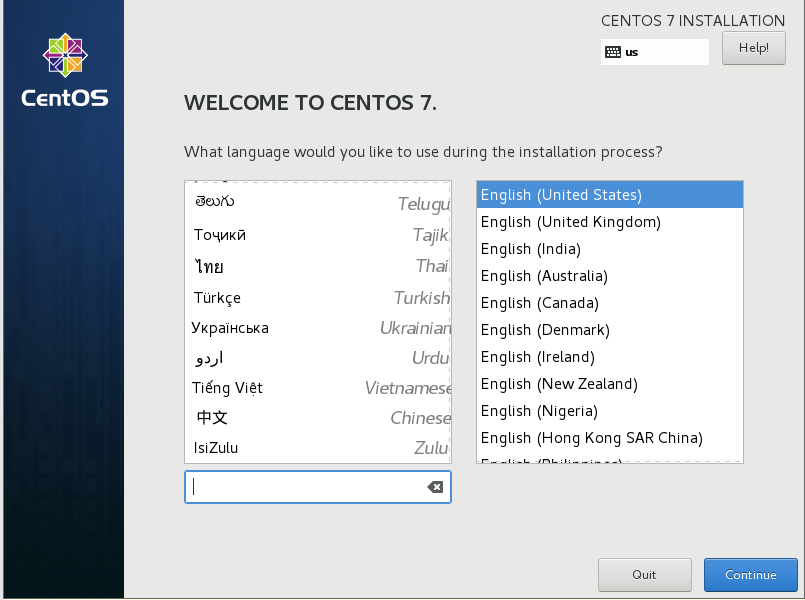
Task: Choose English (United States) locale
Action: [x=609, y=195]
